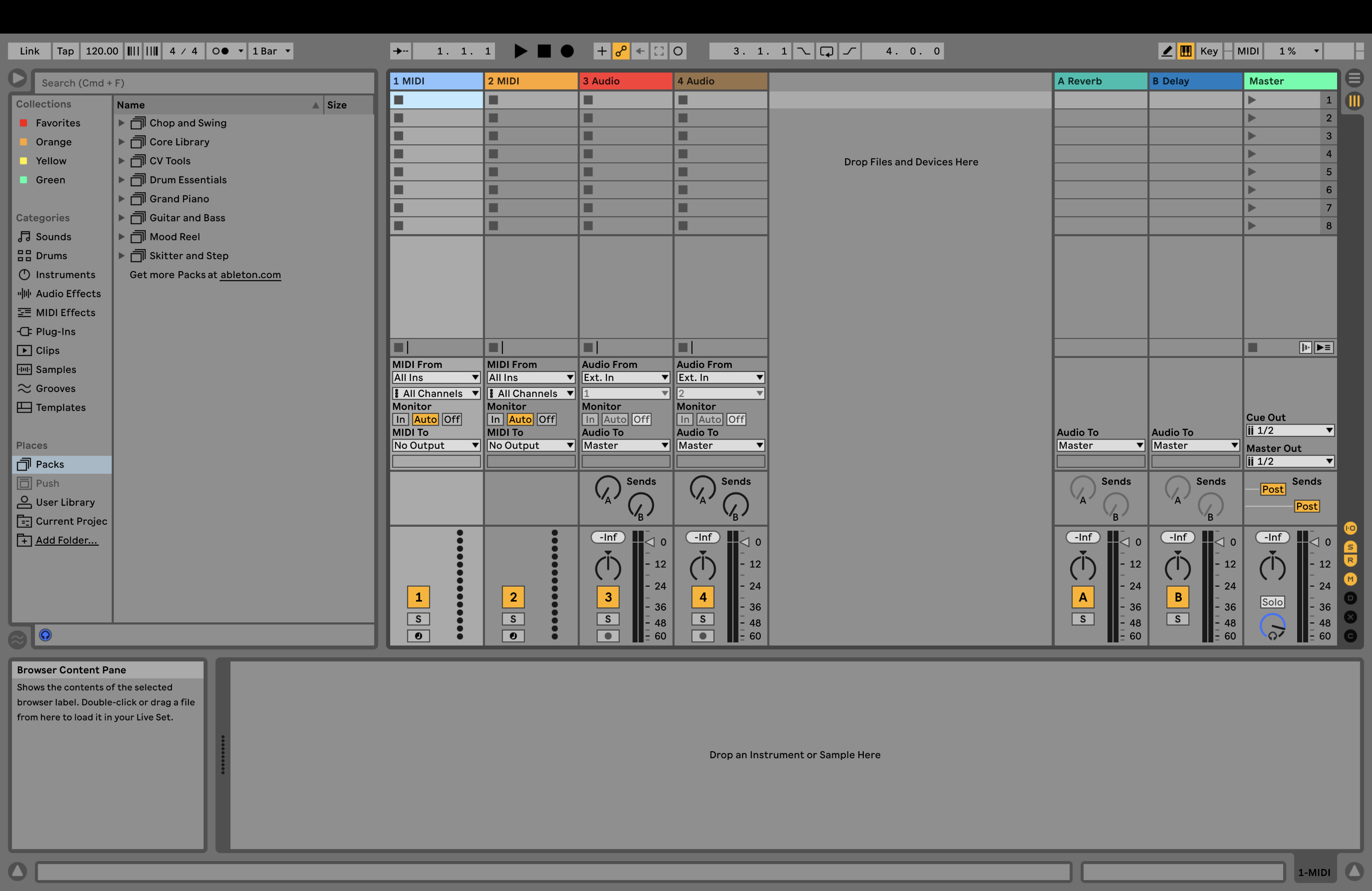The width and height of the screenshot is (1372, 891).
Task: Toggle the metronome icon
Action: click(x=221, y=51)
